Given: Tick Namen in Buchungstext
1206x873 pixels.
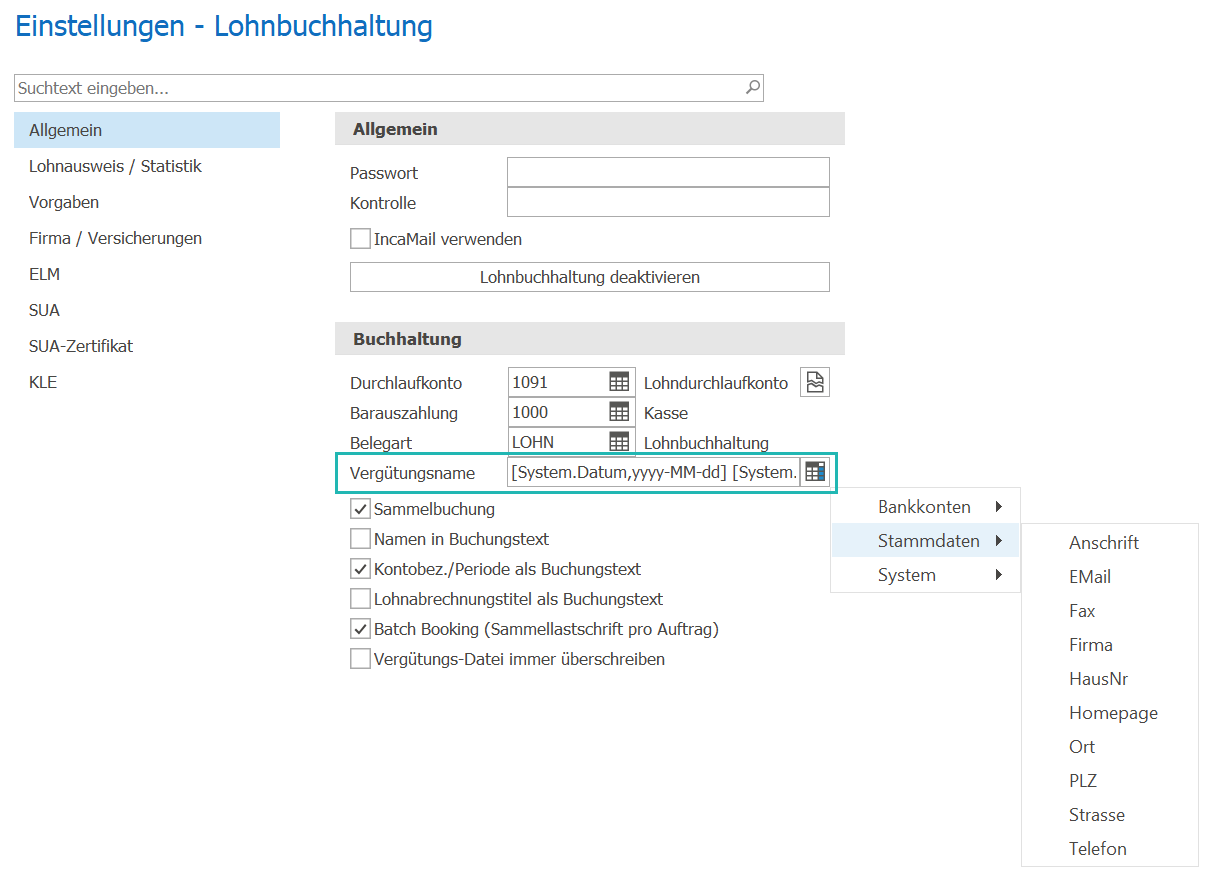Looking at the screenshot, I should [x=360, y=539].
